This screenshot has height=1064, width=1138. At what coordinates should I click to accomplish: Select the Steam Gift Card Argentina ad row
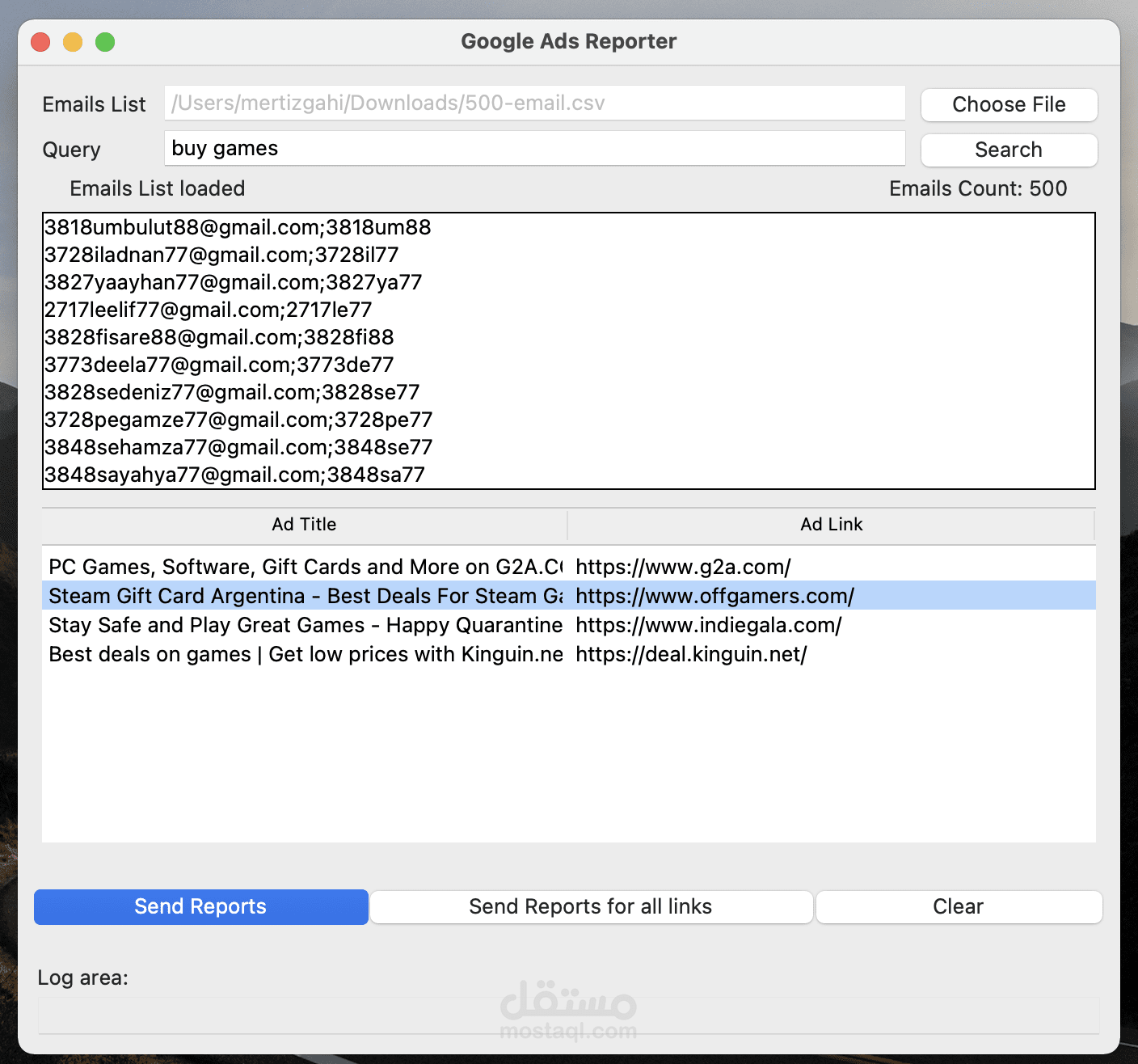pos(303,596)
